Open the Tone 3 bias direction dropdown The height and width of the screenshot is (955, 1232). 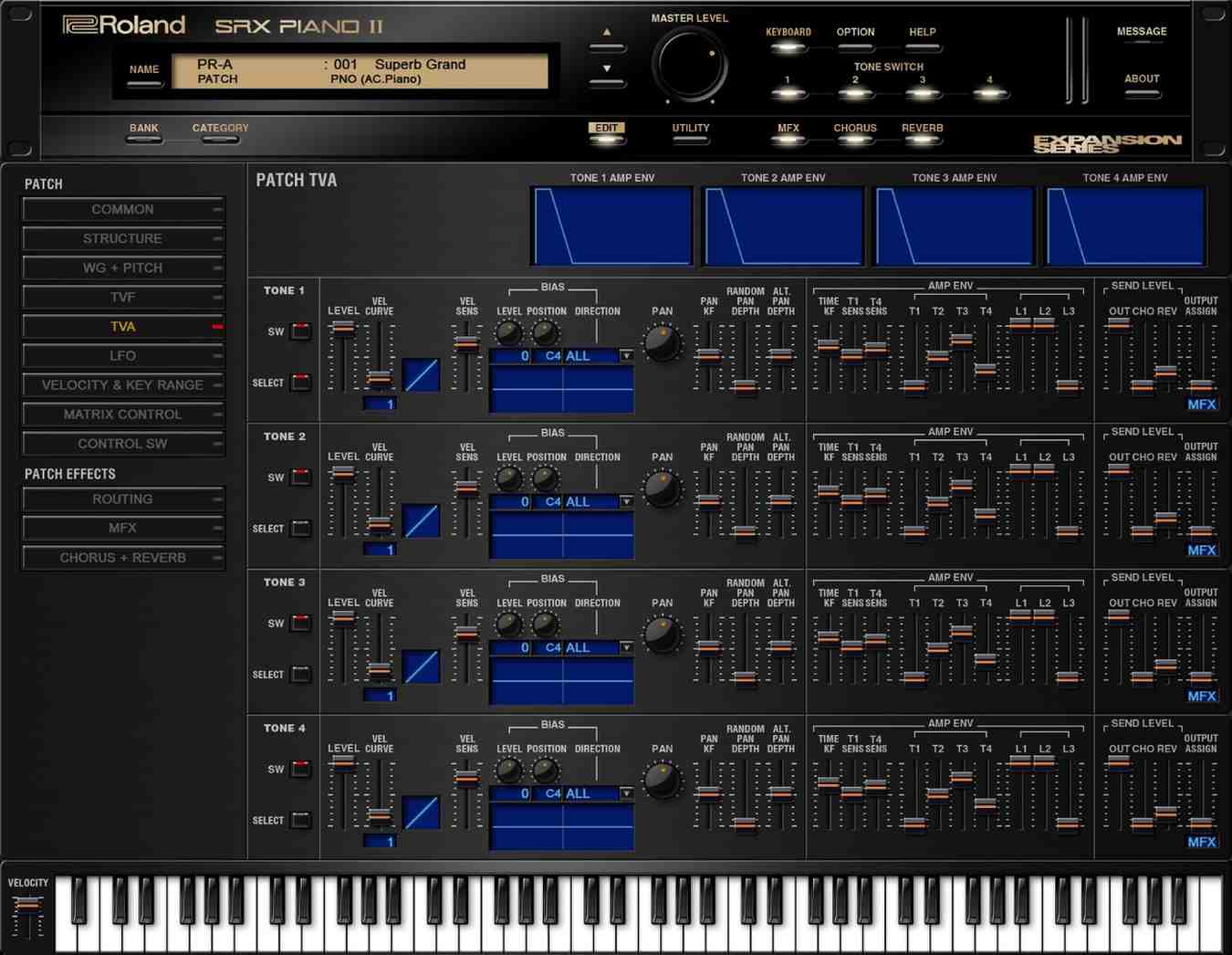click(x=626, y=646)
